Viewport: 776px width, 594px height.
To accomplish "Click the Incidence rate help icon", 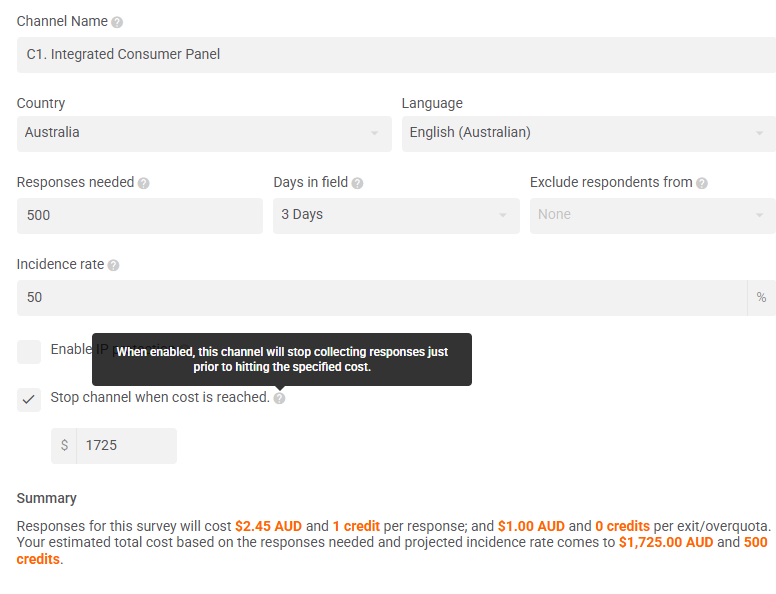I will tap(113, 265).
